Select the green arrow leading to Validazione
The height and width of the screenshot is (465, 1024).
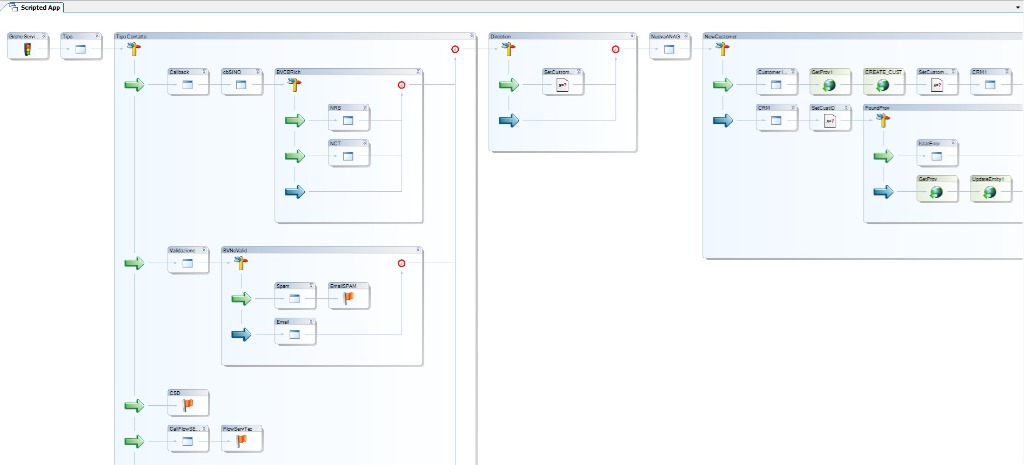(134, 263)
